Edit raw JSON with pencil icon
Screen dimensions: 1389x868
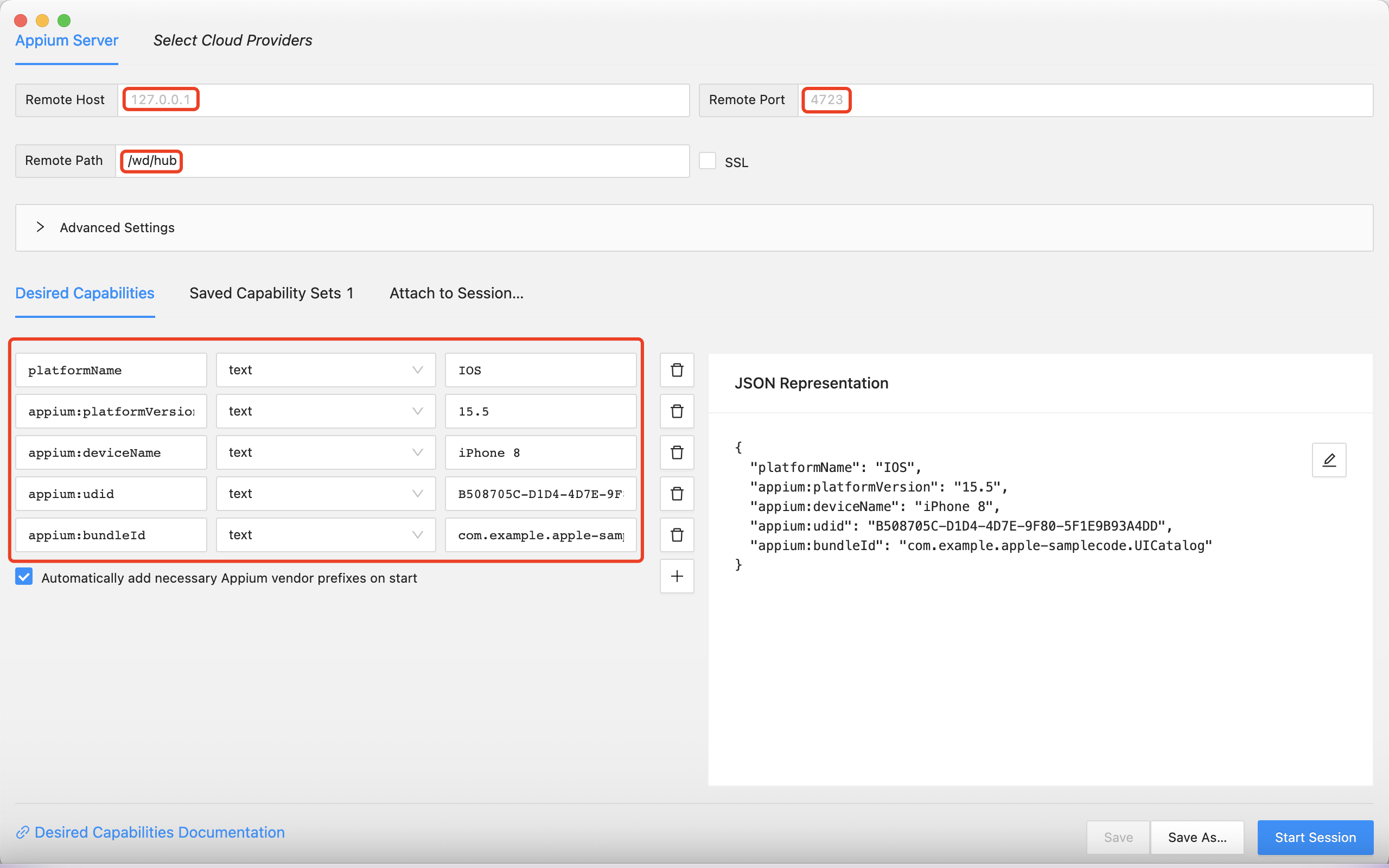pyautogui.click(x=1329, y=460)
